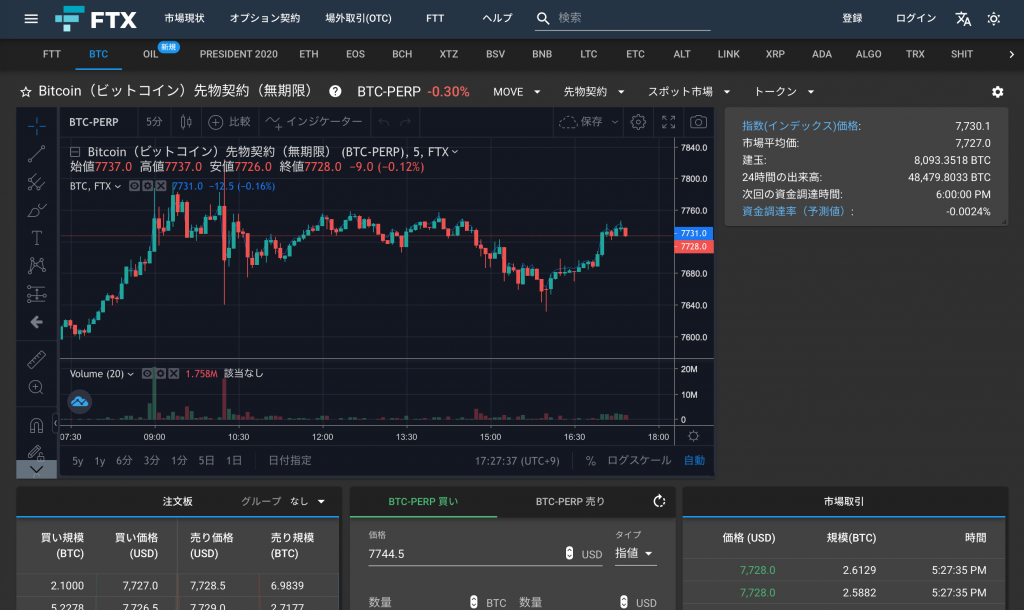This screenshot has height=610, width=1024.
Task: Open the order book grouping dropdown
Action: pyautogui.click(x=308, y=502)
